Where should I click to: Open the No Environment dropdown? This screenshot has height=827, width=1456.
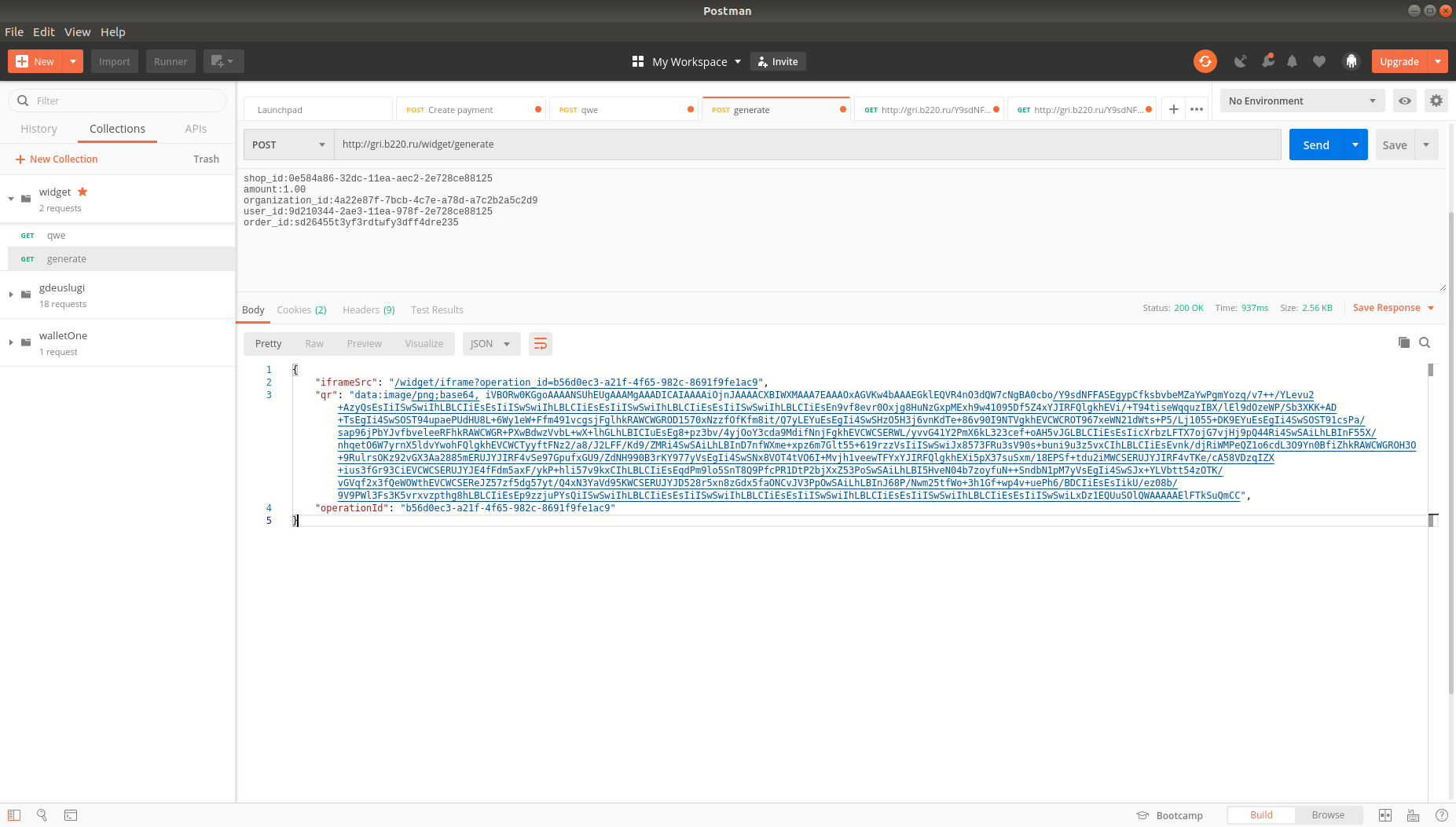click(x=1302, y=101)
